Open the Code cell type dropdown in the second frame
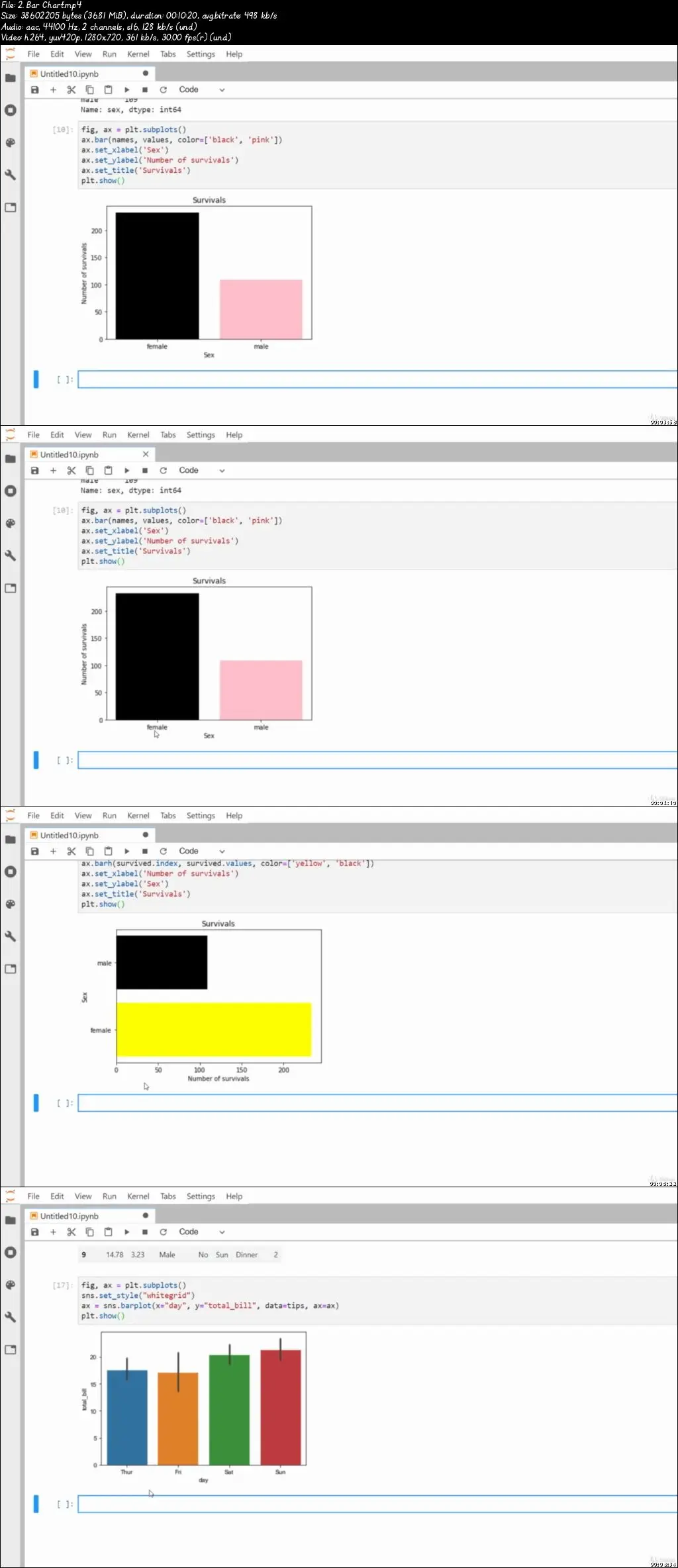Image resolution: width=678 pixels, height=1568 pixels. [202, 470]
